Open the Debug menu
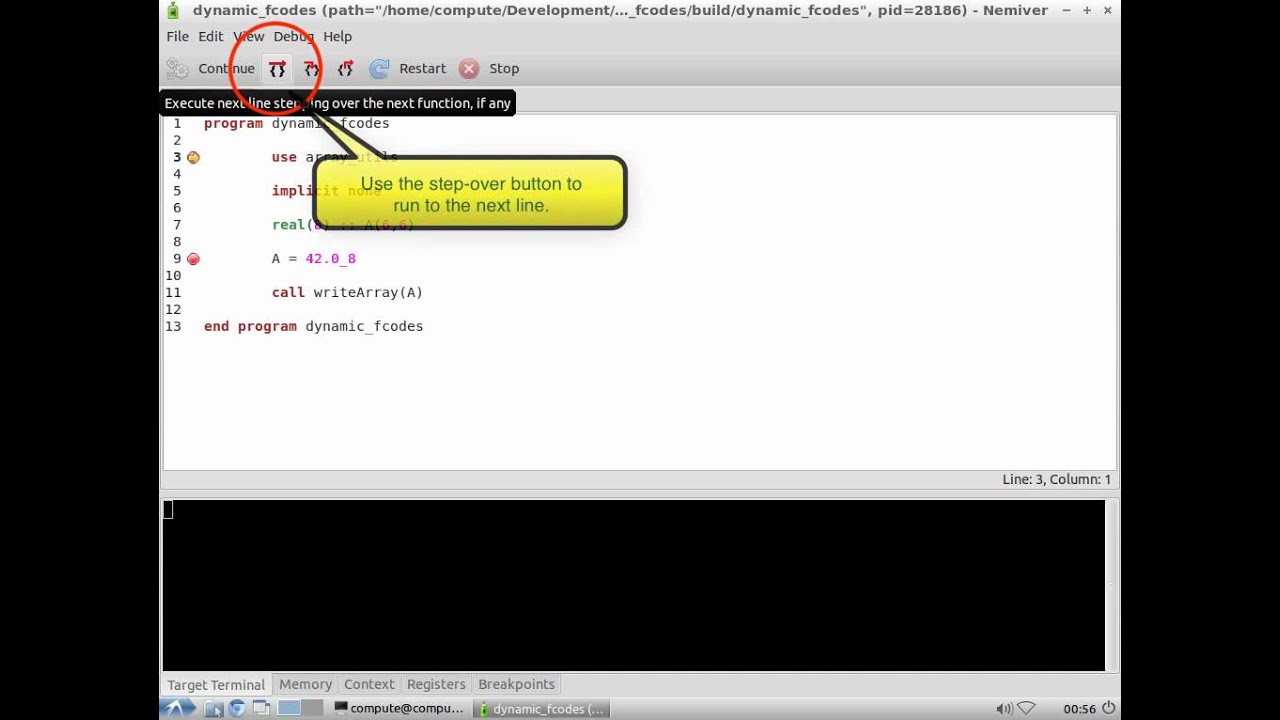The height and width of the screenshot is (720, 1280). point(293,36)
